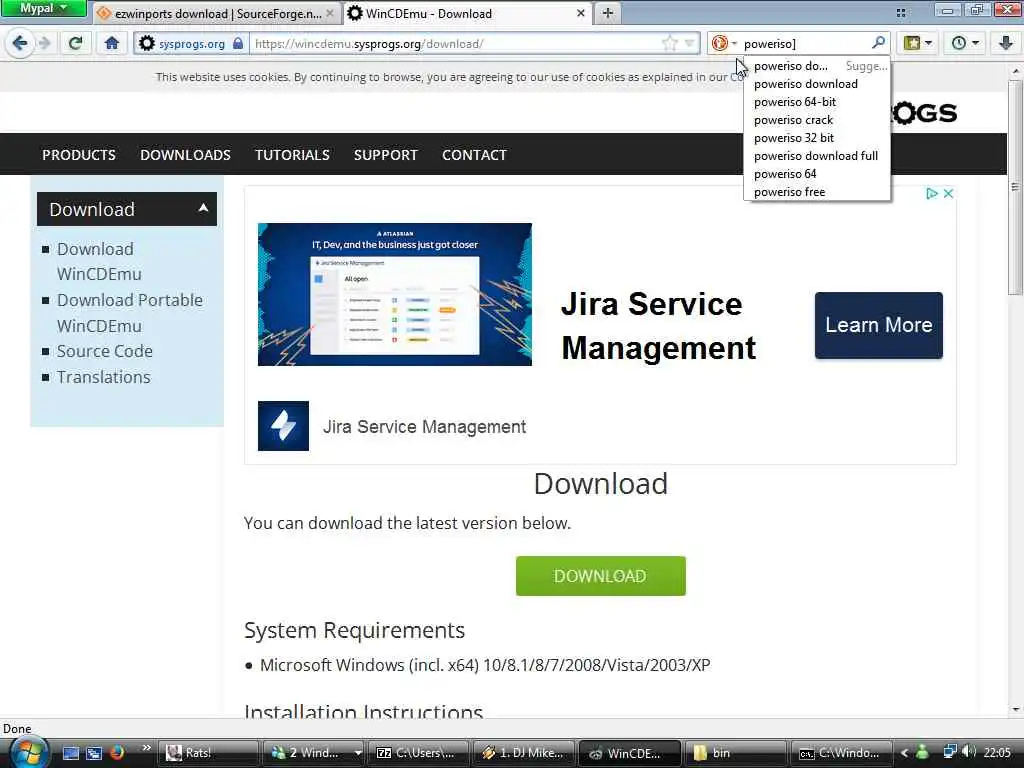Follow the Download Portable WinCDEmu link
Viewport: 1024px width, 768px height.
pyautogui.click(x=129, y=313)
